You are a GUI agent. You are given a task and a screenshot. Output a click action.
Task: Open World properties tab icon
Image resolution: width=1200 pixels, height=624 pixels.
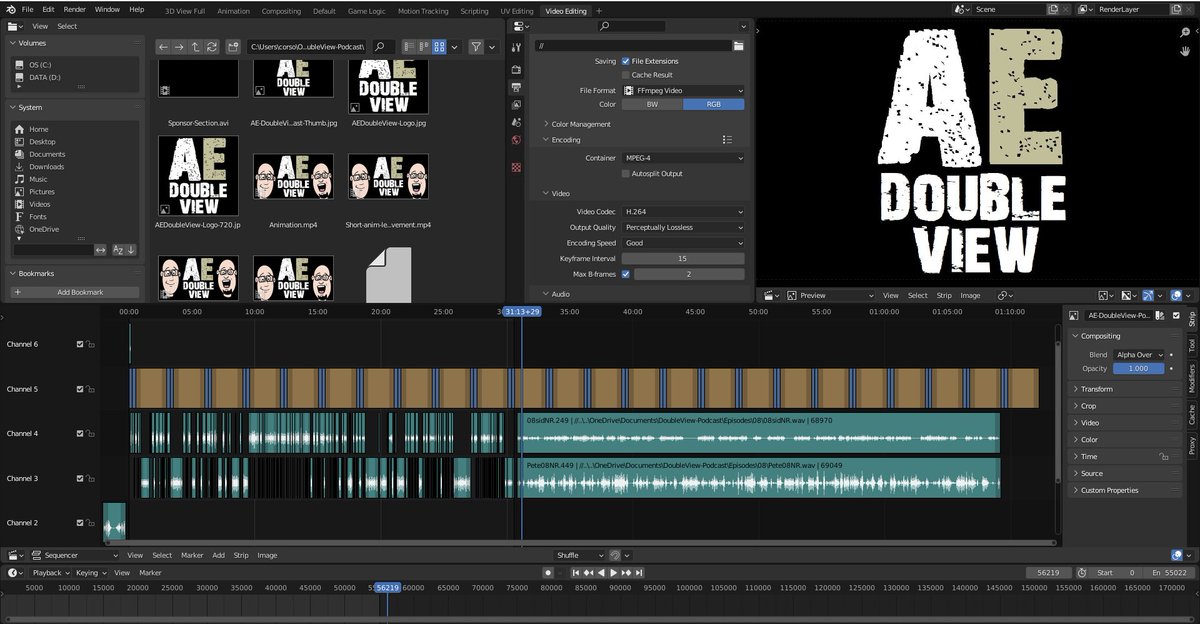pyautogui.click(x=516, y=140)
